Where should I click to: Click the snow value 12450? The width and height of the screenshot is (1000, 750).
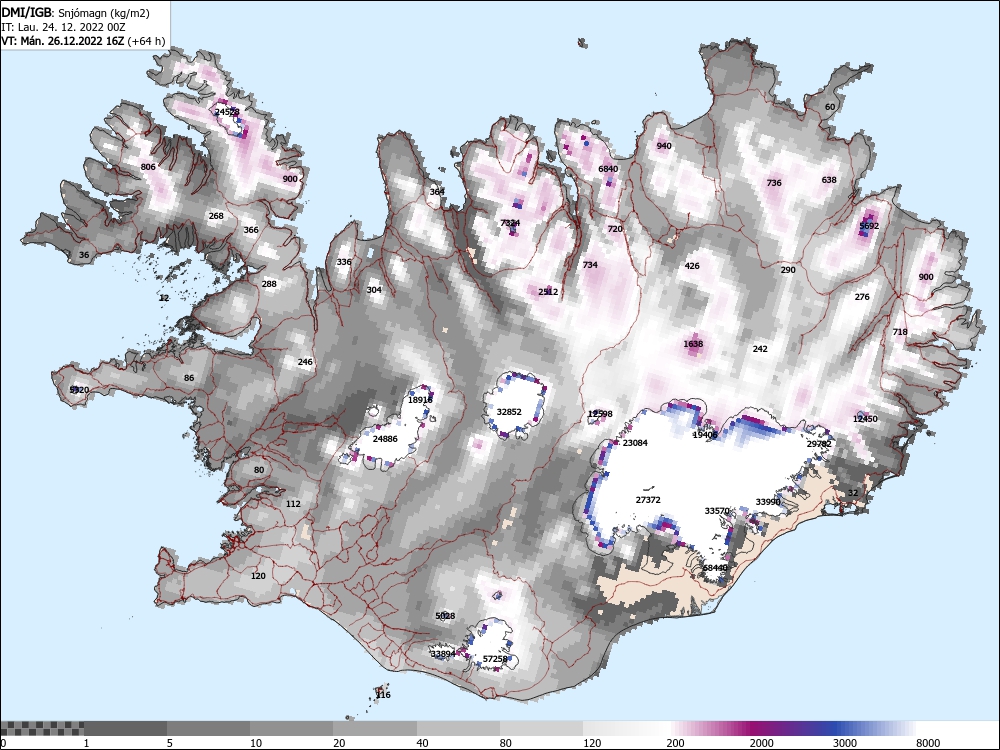click(865, 419)
